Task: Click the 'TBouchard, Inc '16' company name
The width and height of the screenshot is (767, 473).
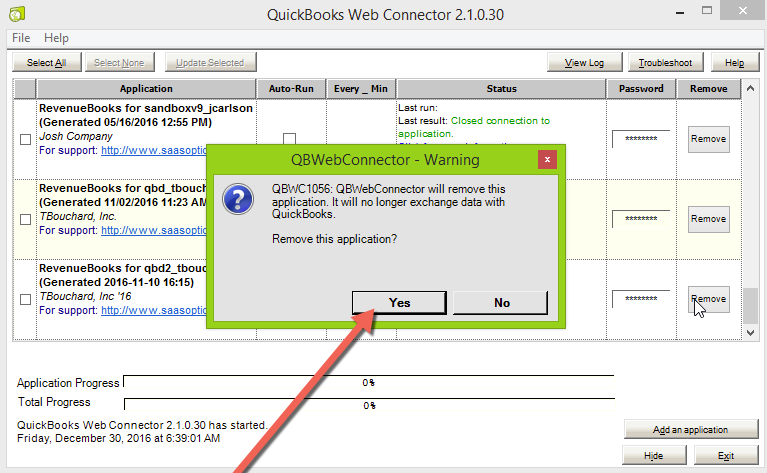Action: [x=85, y=296]
